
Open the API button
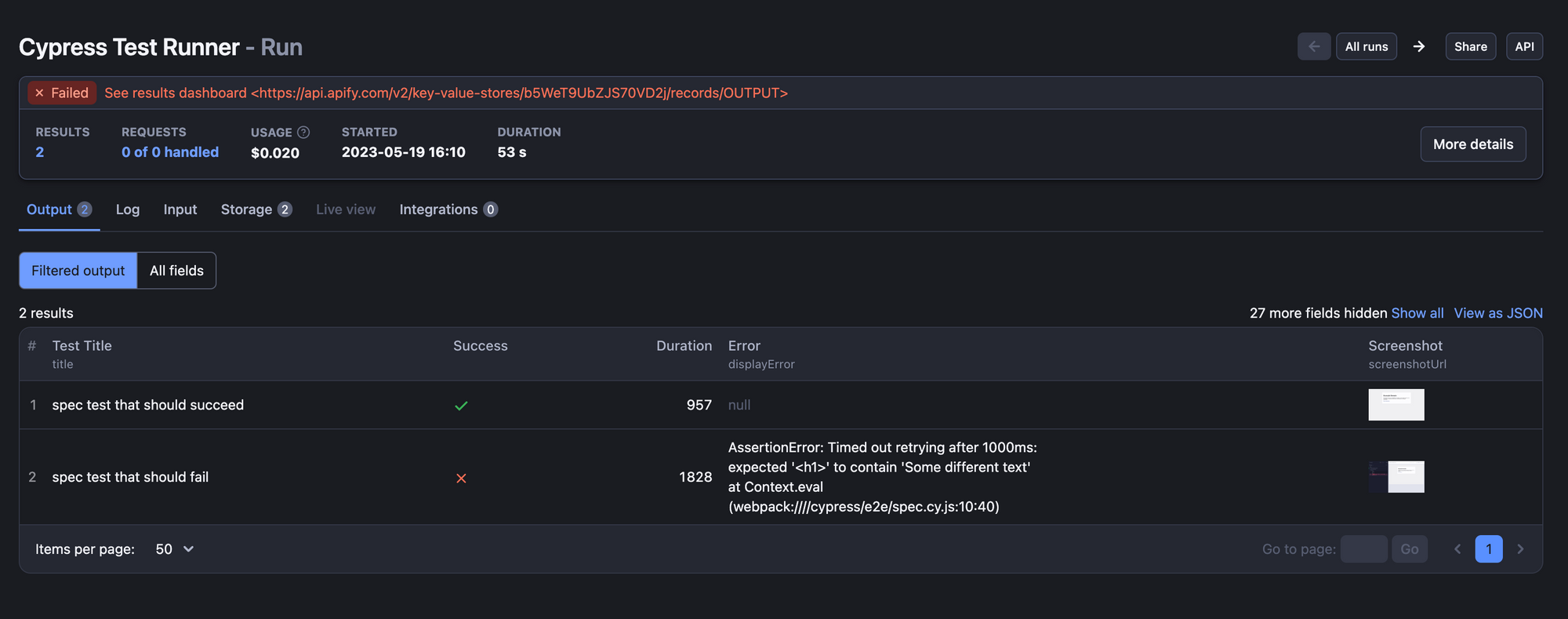[x=1524, y=46]
